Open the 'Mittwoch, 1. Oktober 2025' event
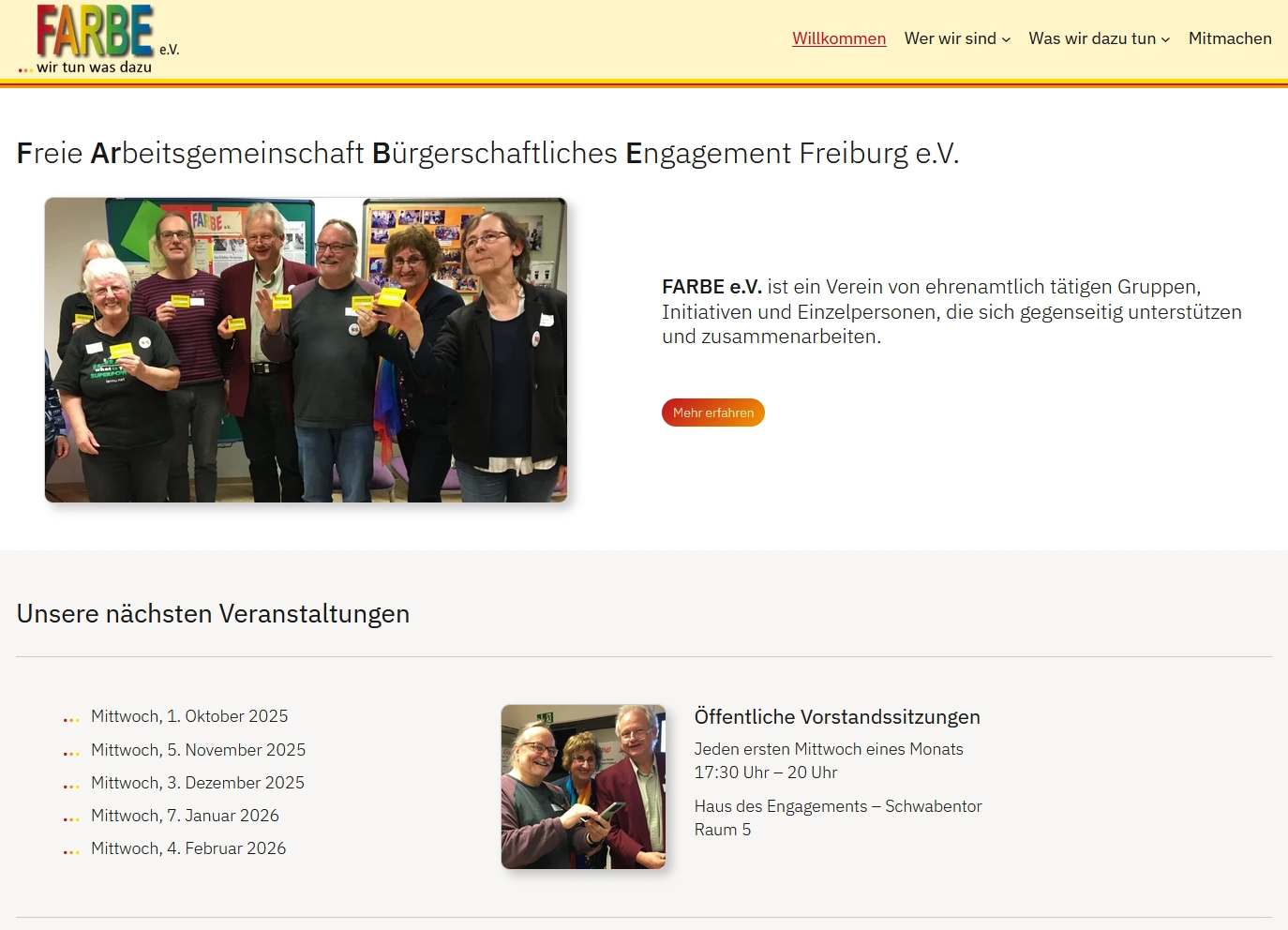The height and width of the screenshot is (930, 1288). click(x=189, y=716)
